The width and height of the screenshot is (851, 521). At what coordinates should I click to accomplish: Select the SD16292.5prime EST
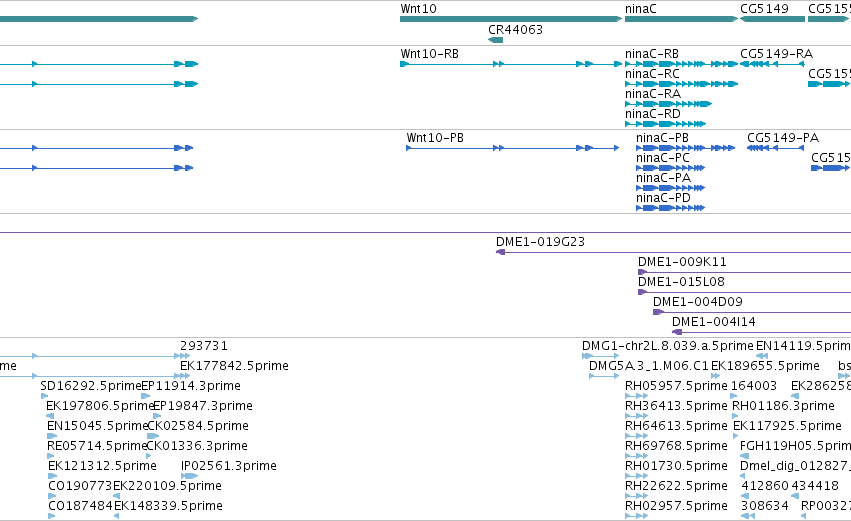(90, 386)
